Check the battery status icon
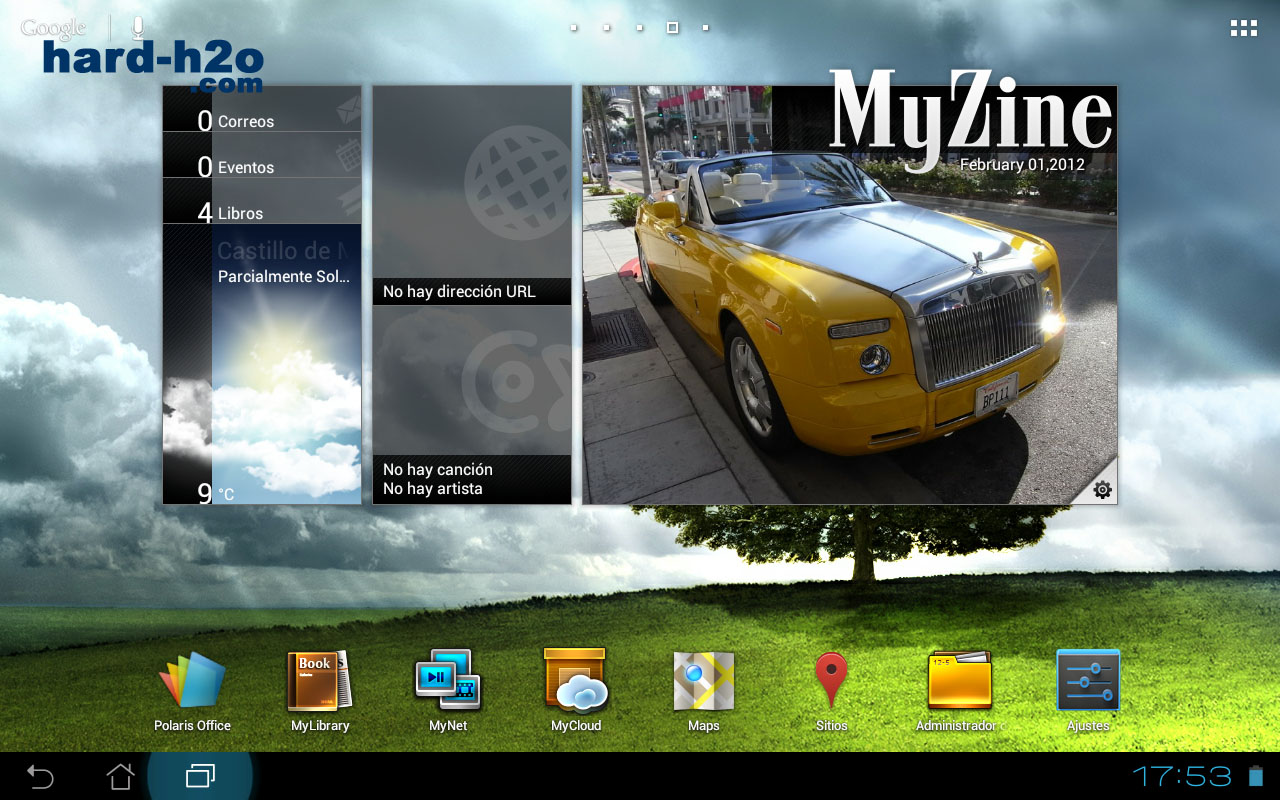This screenshot has height=800, width=1280. point(1256,776)
